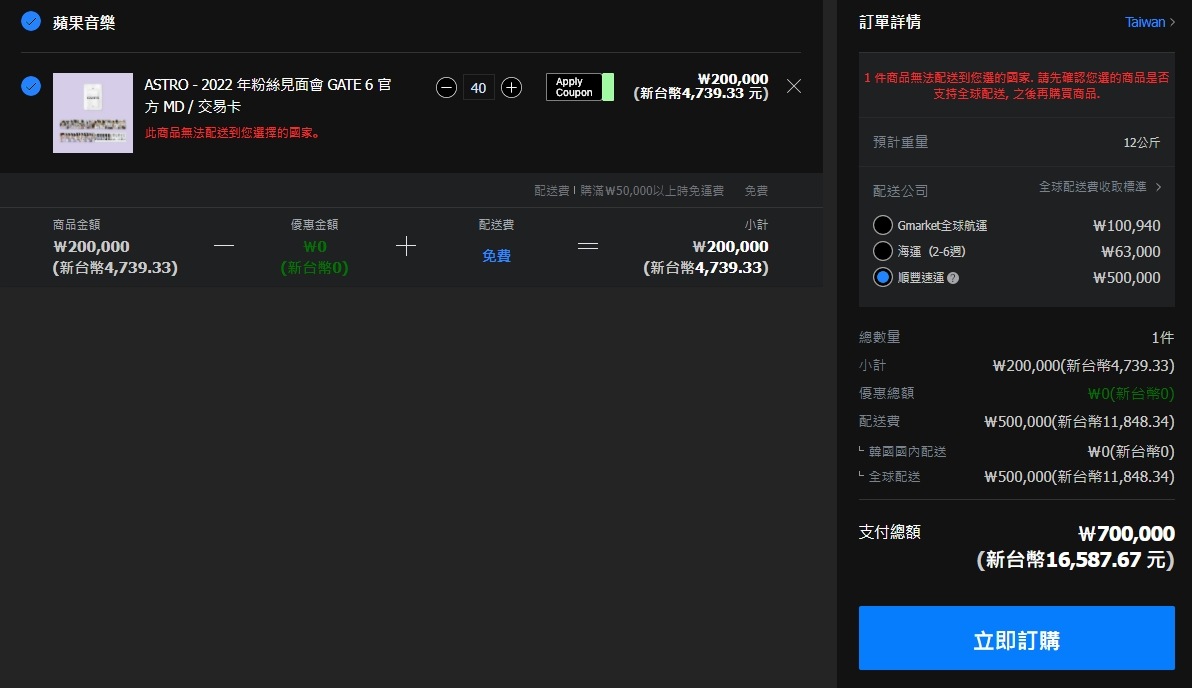Click the 訂單詳情 heading
This screenshot has width=1192, height=688.
coord(890,22)
